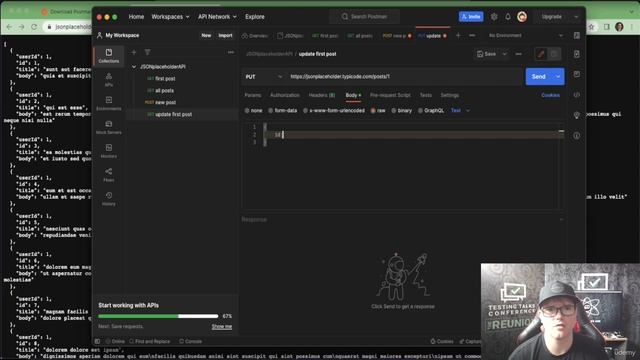
Task: Click the New button in workspace
Action: [206, 36]
